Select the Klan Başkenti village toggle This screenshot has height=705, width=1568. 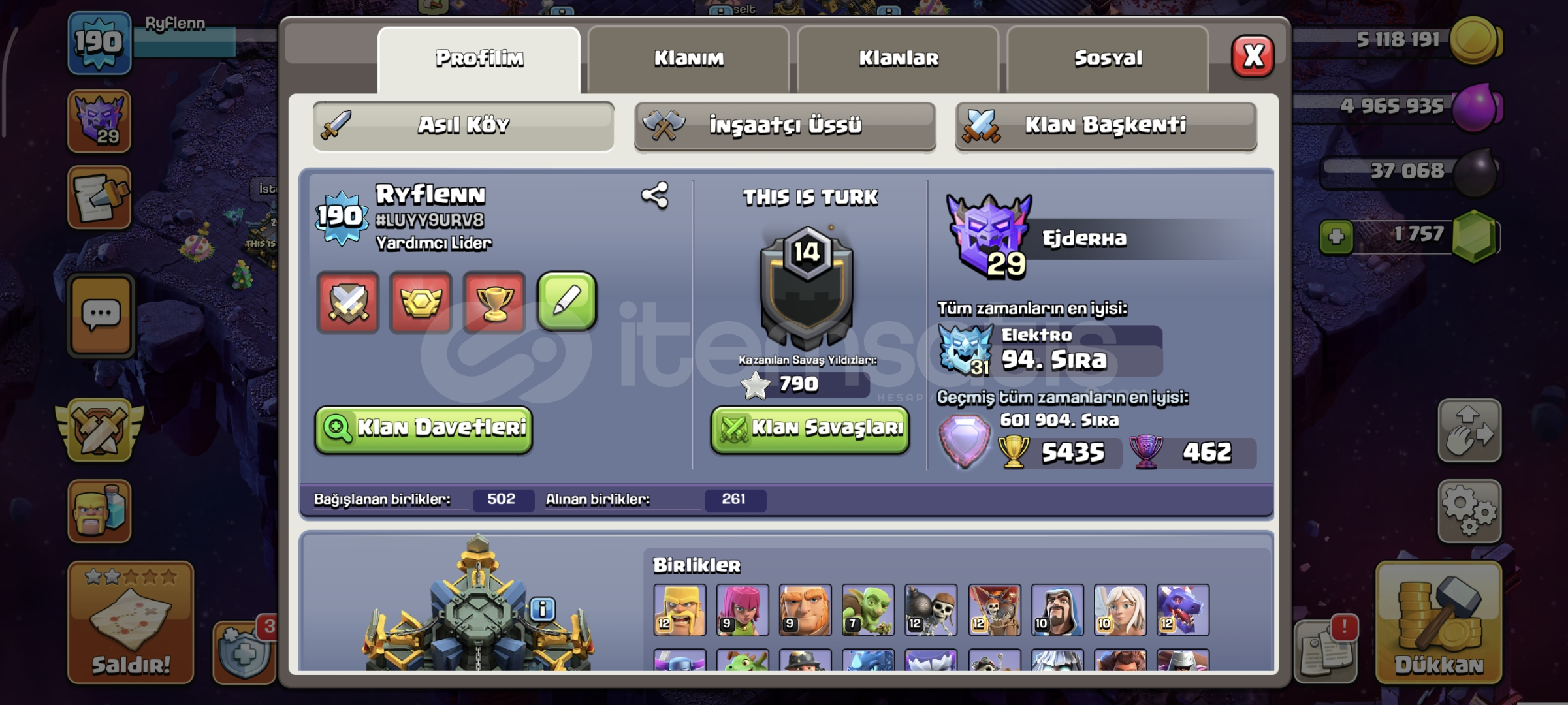(x=1106, y=126)
